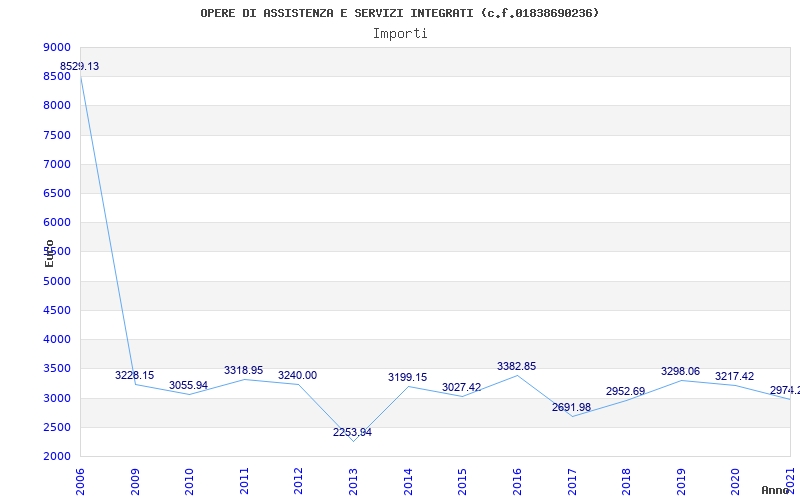This screenshot has height=500, width=800.
Task: Click x-axis year label 2016
Action: (517, 482)
